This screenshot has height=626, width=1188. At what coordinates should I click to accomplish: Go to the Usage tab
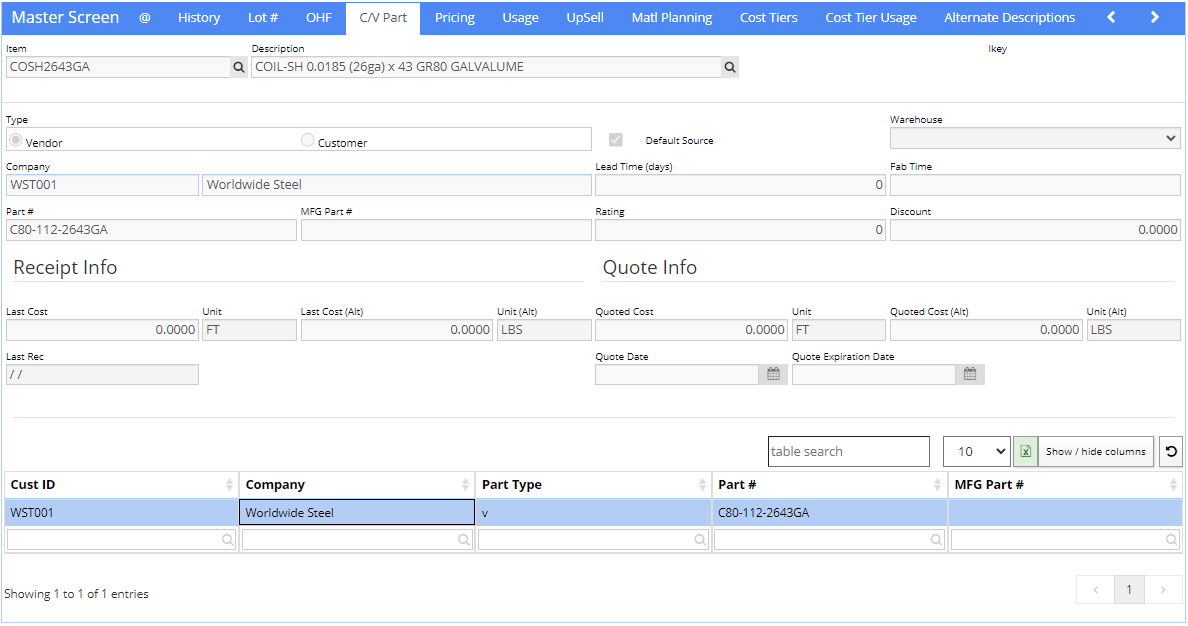tap(521, 17)
